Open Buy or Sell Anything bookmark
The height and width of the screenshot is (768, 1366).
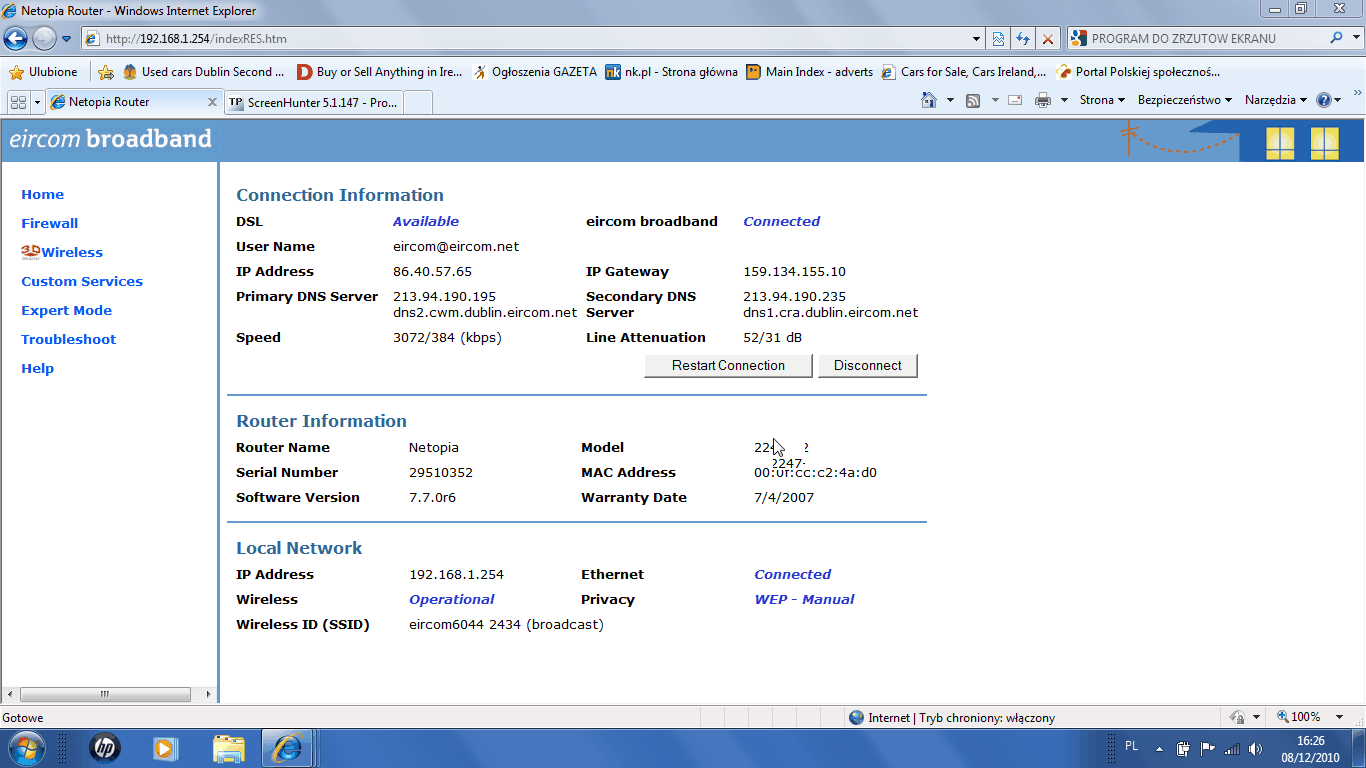[379, 72]
